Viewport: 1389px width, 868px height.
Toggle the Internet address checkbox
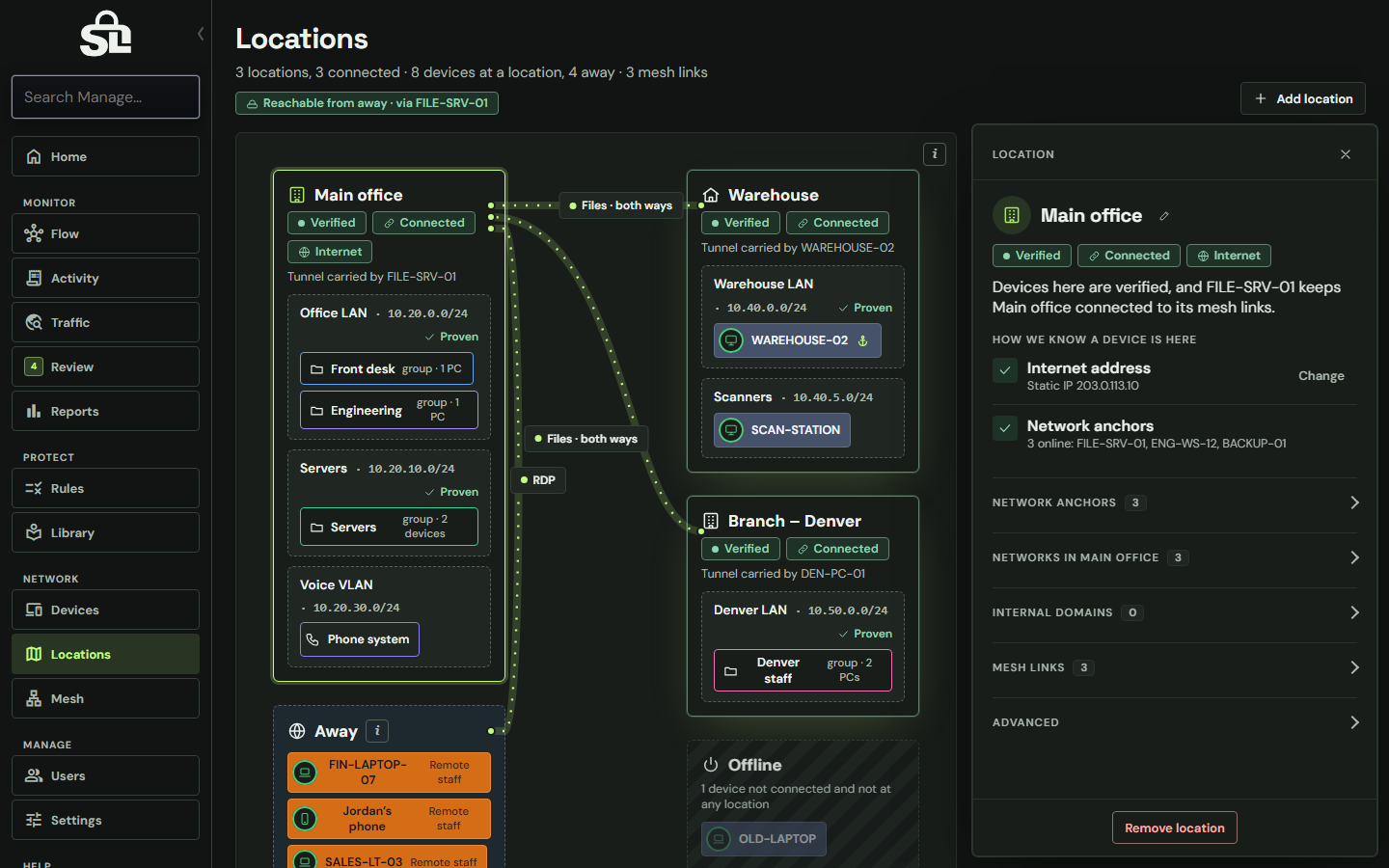tap(1005, 370)
